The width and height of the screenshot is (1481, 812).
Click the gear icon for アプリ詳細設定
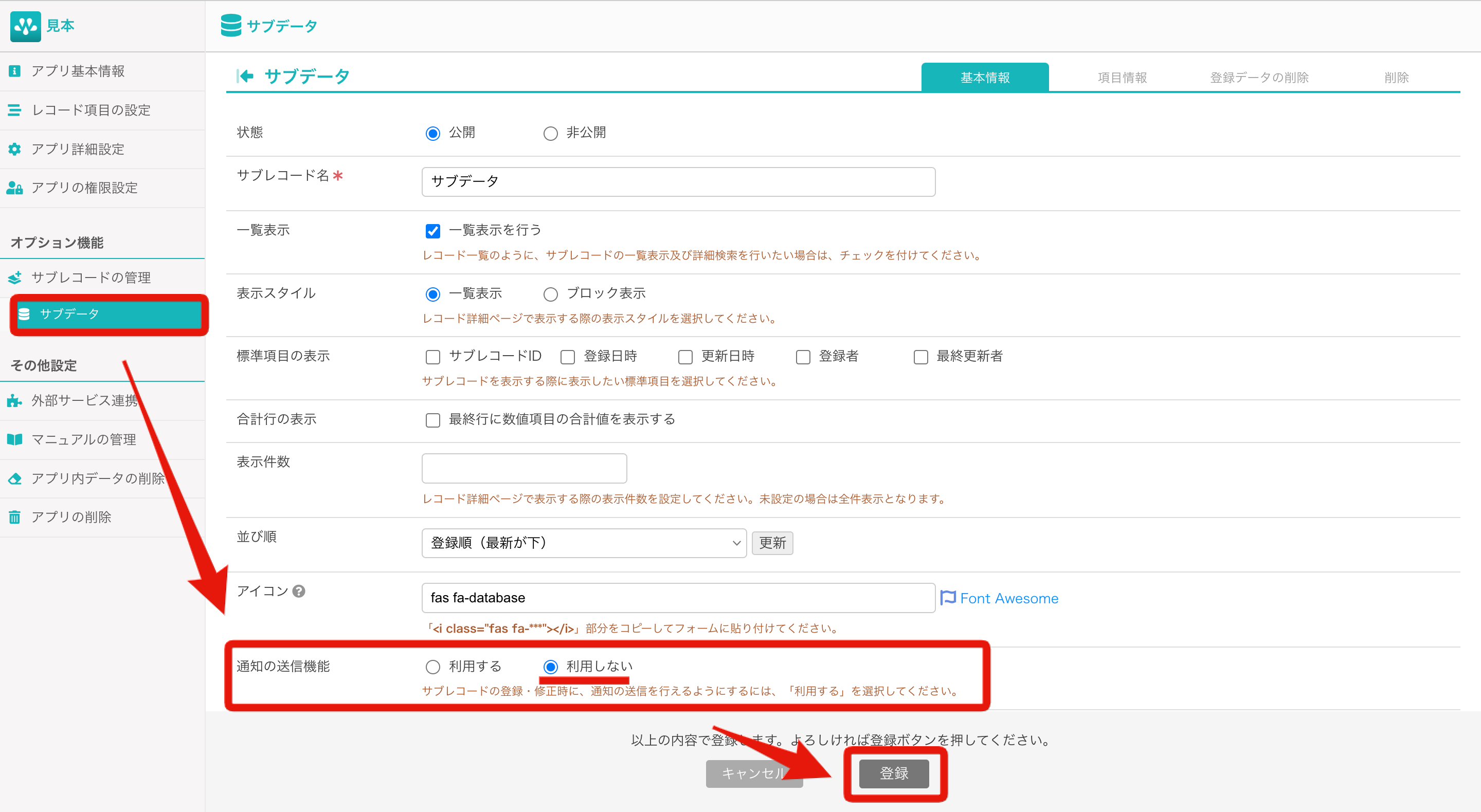pos(15,149)
